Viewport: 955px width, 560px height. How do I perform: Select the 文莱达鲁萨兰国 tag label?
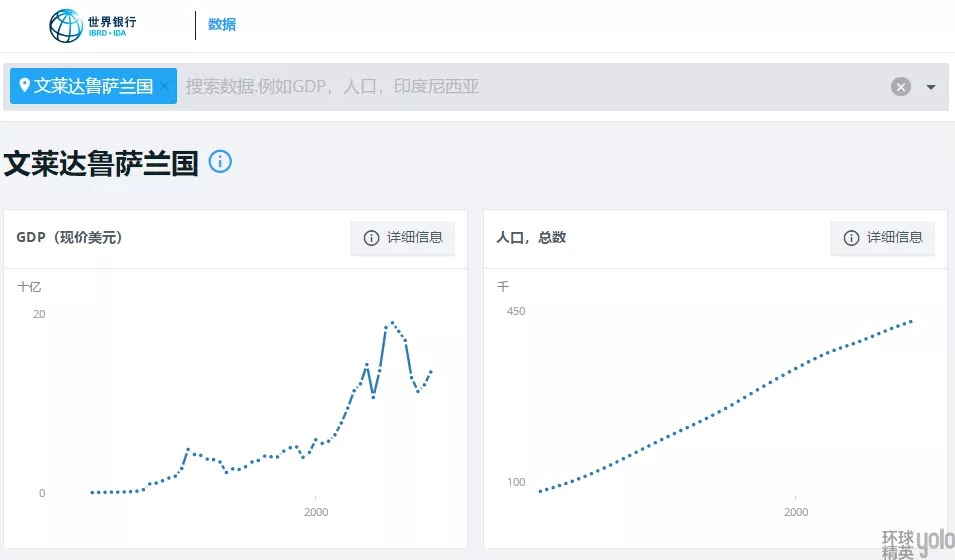[93, 86]
